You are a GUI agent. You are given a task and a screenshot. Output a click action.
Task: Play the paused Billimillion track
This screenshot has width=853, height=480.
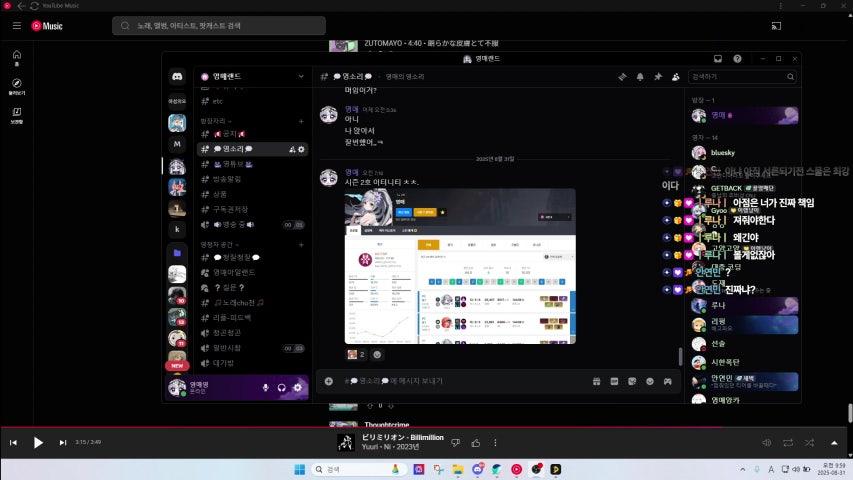click(x=38, y=442)
